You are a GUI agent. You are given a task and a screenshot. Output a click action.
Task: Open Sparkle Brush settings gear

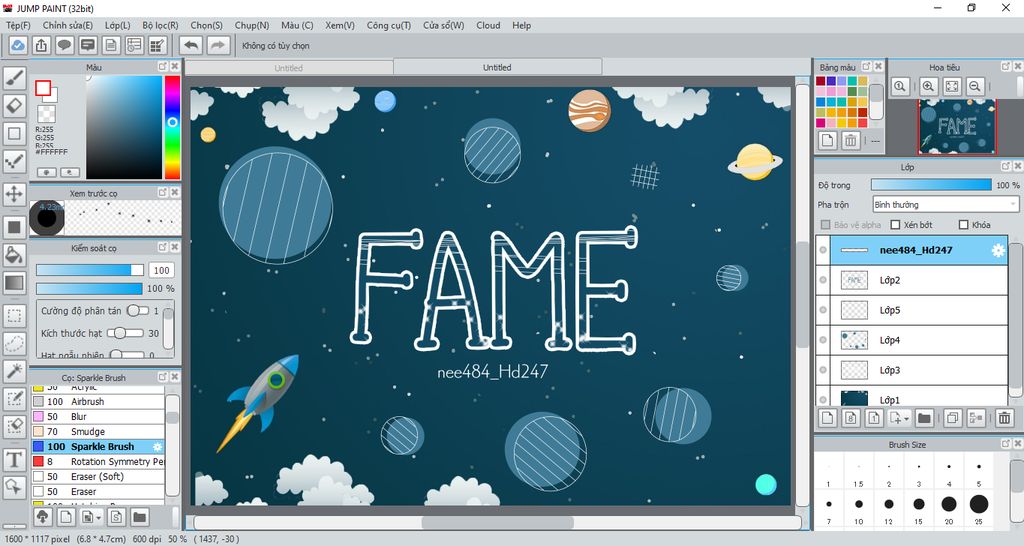point(157,447)
